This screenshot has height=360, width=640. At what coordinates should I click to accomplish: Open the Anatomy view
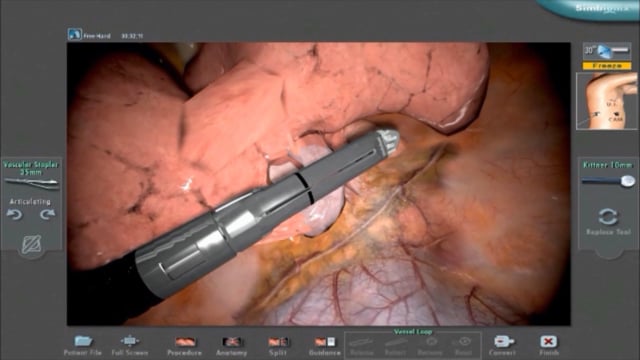231,345
